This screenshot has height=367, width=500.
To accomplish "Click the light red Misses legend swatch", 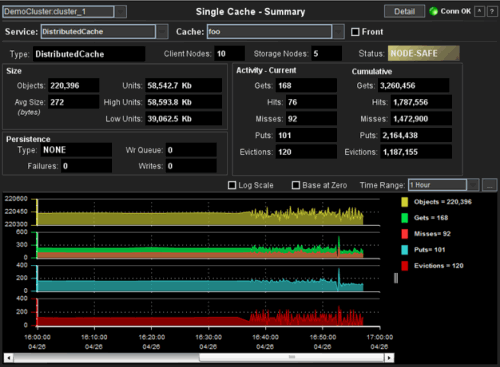I will [x=404, y=234].
